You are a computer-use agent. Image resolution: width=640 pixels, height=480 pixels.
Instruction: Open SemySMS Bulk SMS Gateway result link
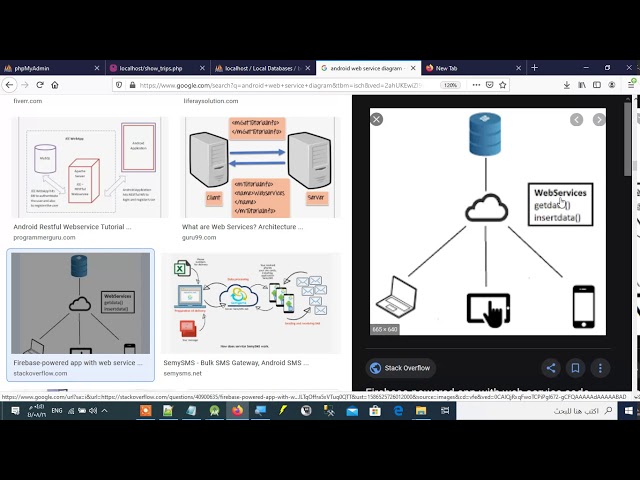(236, 362)
